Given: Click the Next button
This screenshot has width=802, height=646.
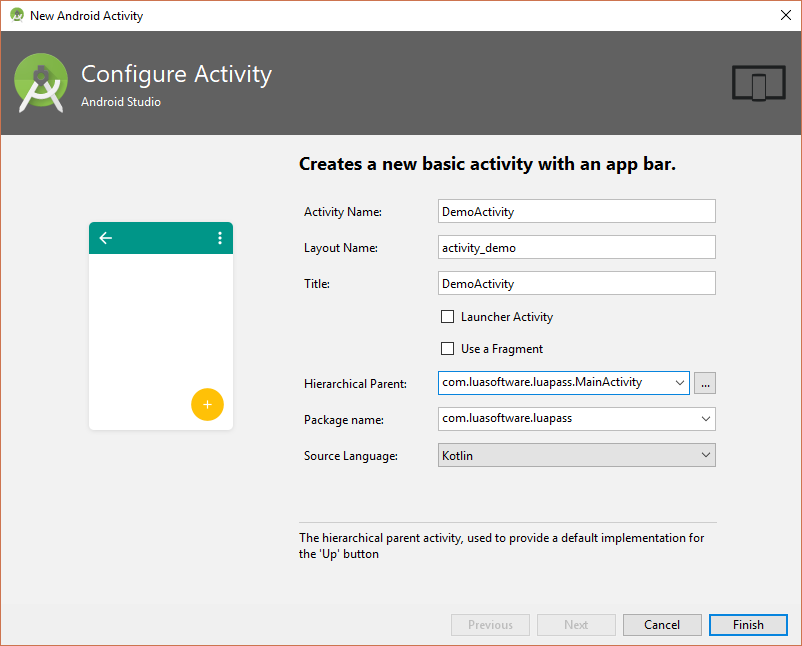Looking at the screenshot, I should (576, 624).
